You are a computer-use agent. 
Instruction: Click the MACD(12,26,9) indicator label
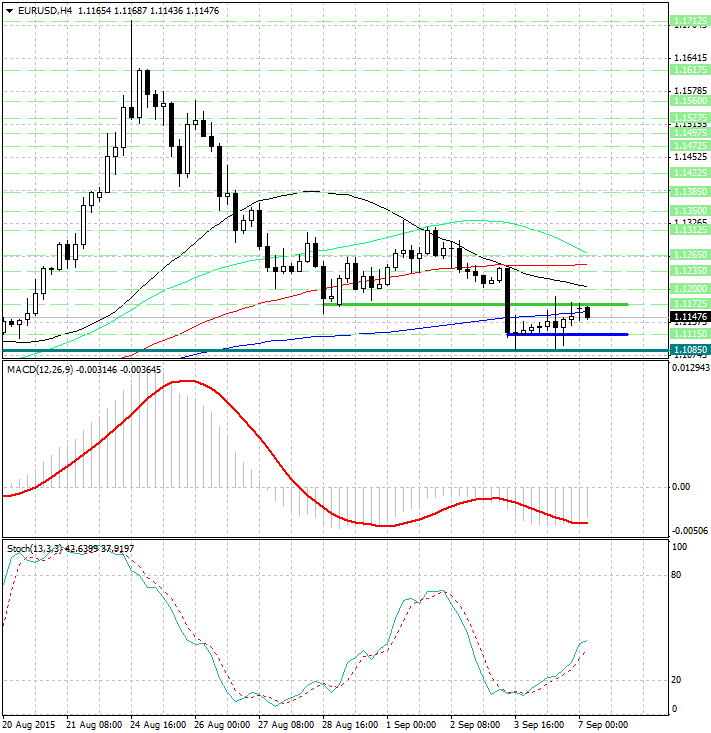pyautogui.click(x=41, y=370)
